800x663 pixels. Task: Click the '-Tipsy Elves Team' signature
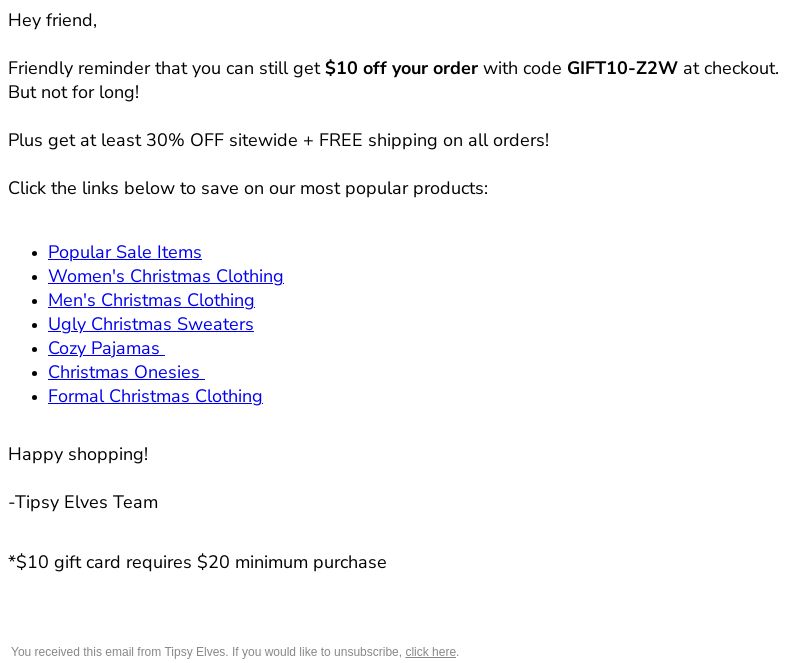[83, 502]
